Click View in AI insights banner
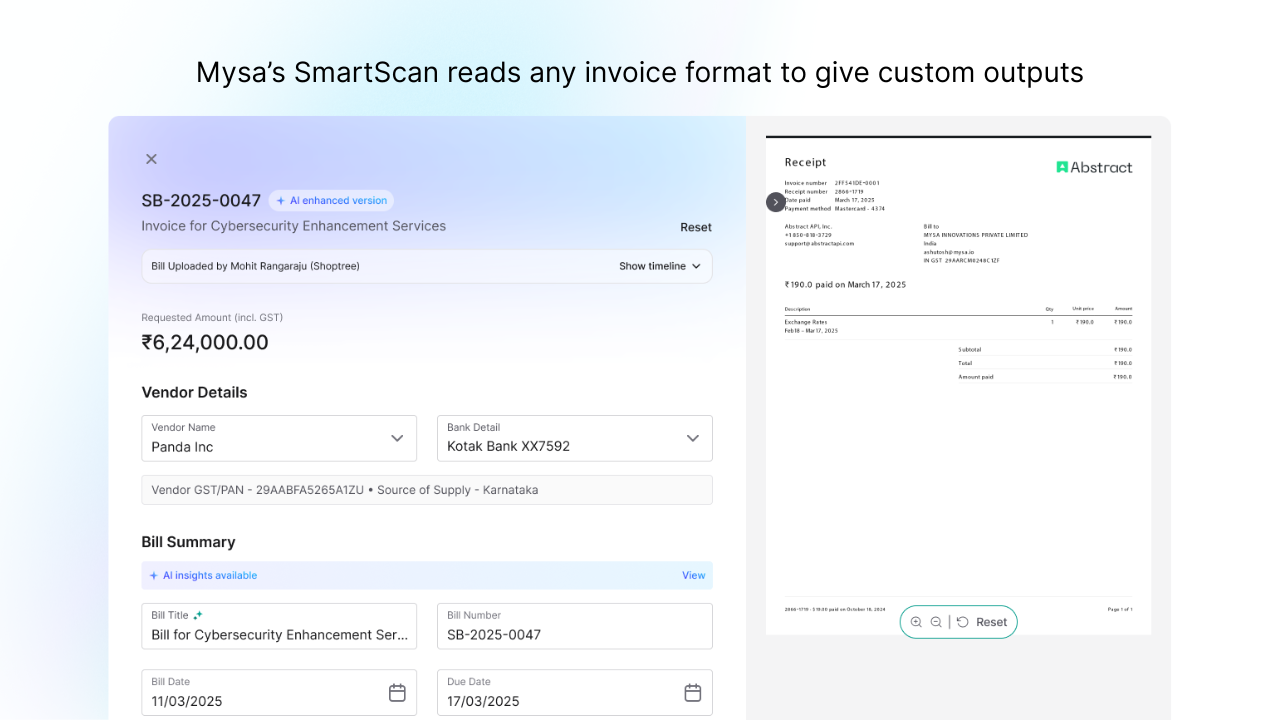Screen dimensions: 1280x720 tap(694, 575)
